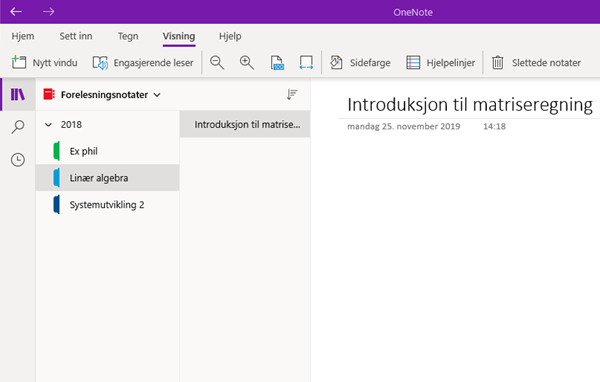Image resolution: width=600 pixels, height=382 pixels.
Task: Select the 2018 section group
Action: point(71,125)
